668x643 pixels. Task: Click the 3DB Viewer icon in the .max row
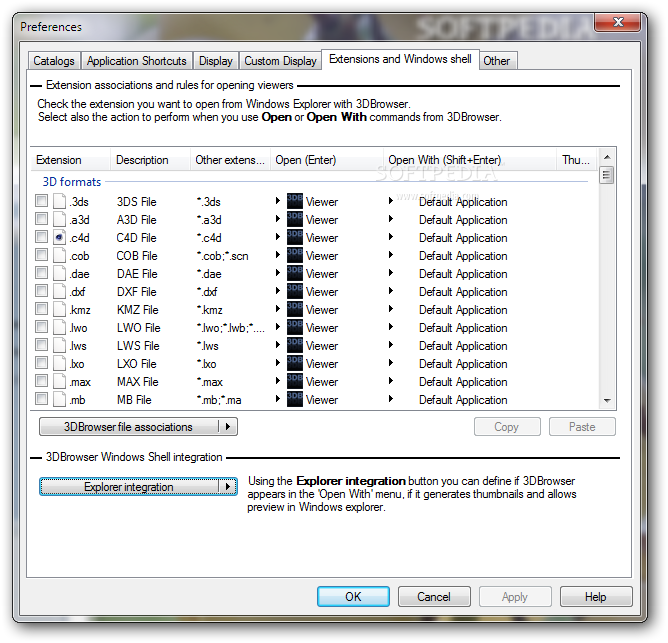[295, 381]
